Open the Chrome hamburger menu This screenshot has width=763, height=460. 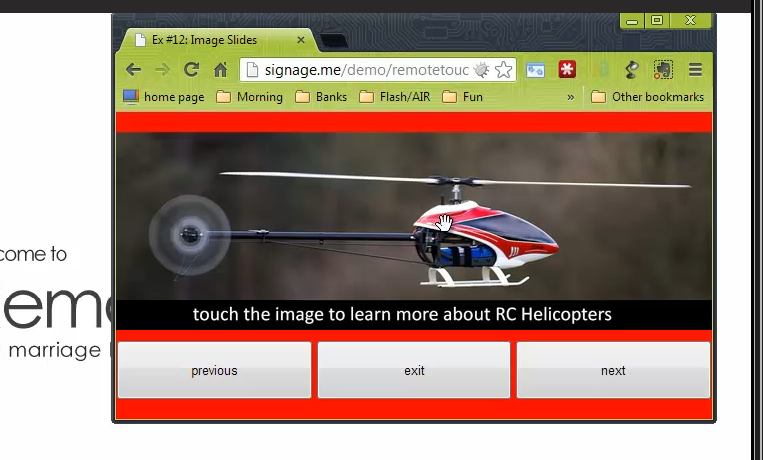pos(695,70)
